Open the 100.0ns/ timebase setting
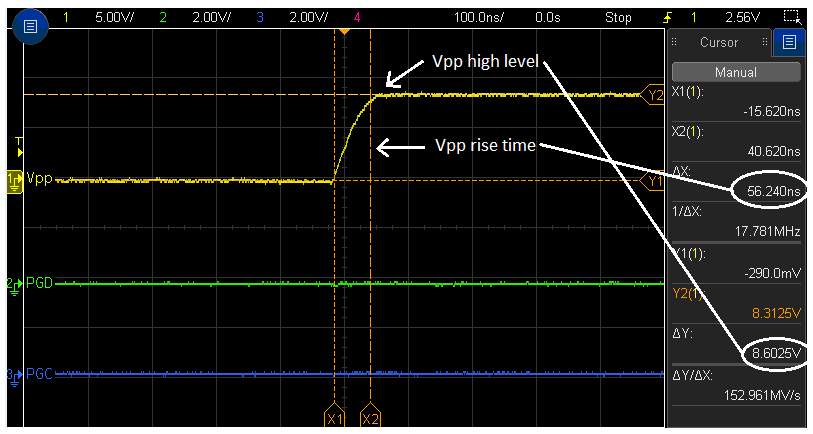 478,17
